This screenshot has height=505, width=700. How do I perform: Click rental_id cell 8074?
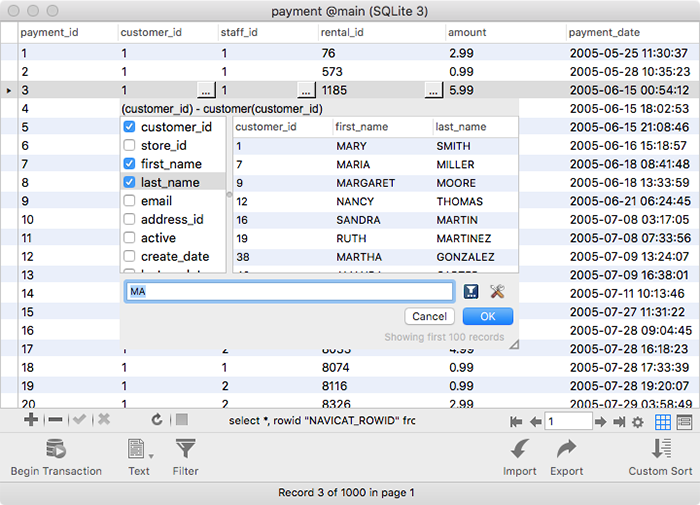coord(335,367)
